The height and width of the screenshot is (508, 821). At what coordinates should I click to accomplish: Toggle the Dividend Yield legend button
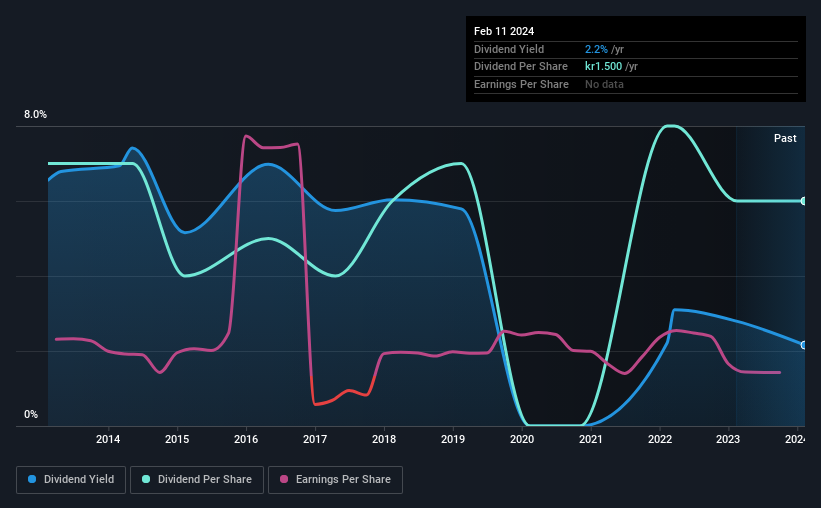tap(71, 480)
